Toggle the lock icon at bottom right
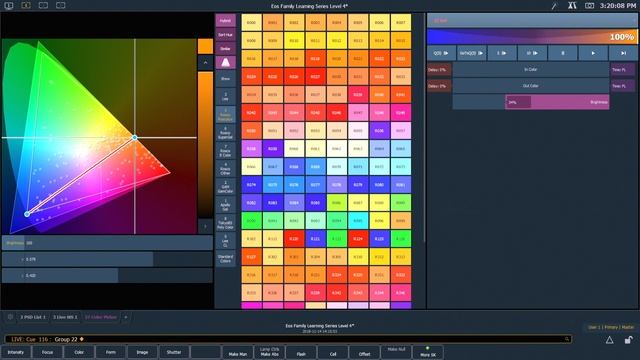This screenshot has height=360, width=640. tap(629, 340)
